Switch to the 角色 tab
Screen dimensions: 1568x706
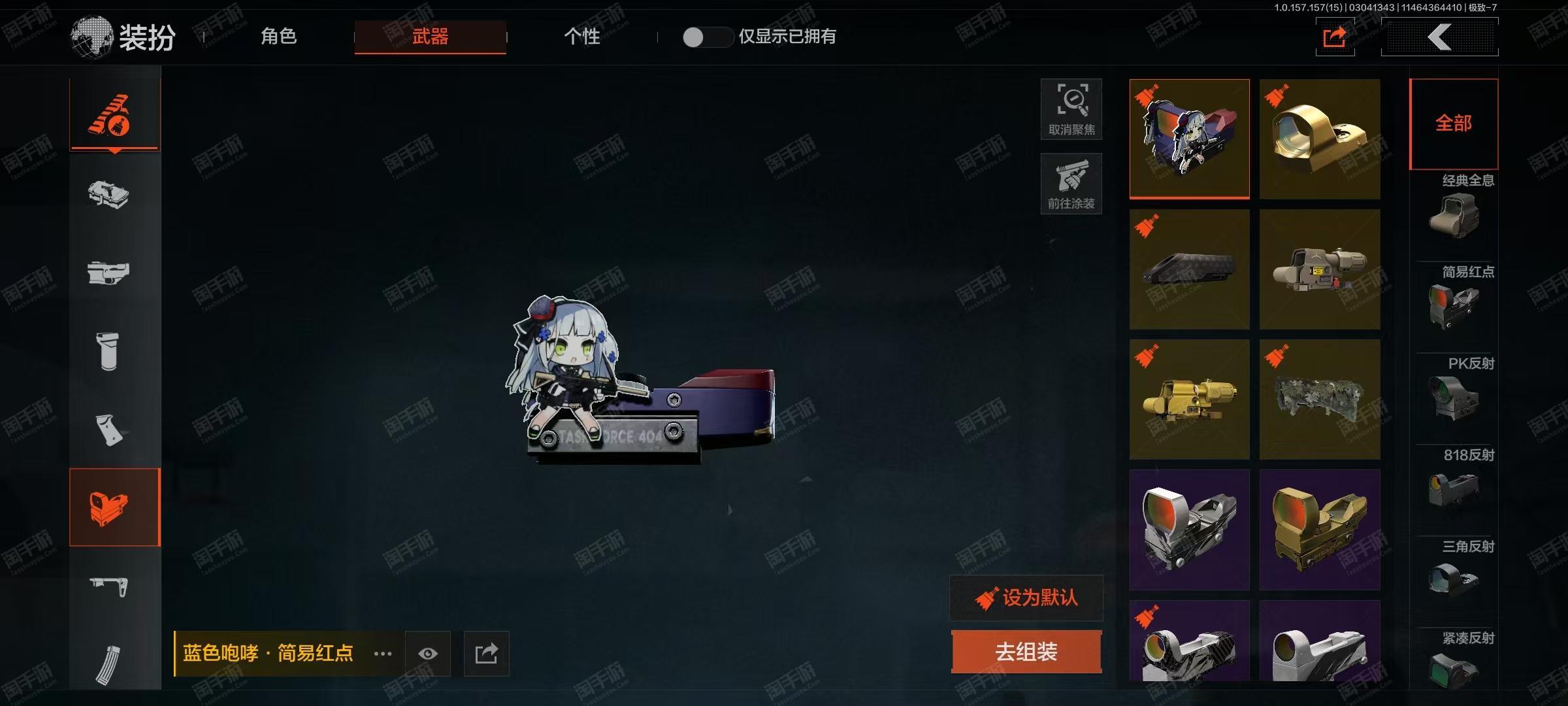279,37
